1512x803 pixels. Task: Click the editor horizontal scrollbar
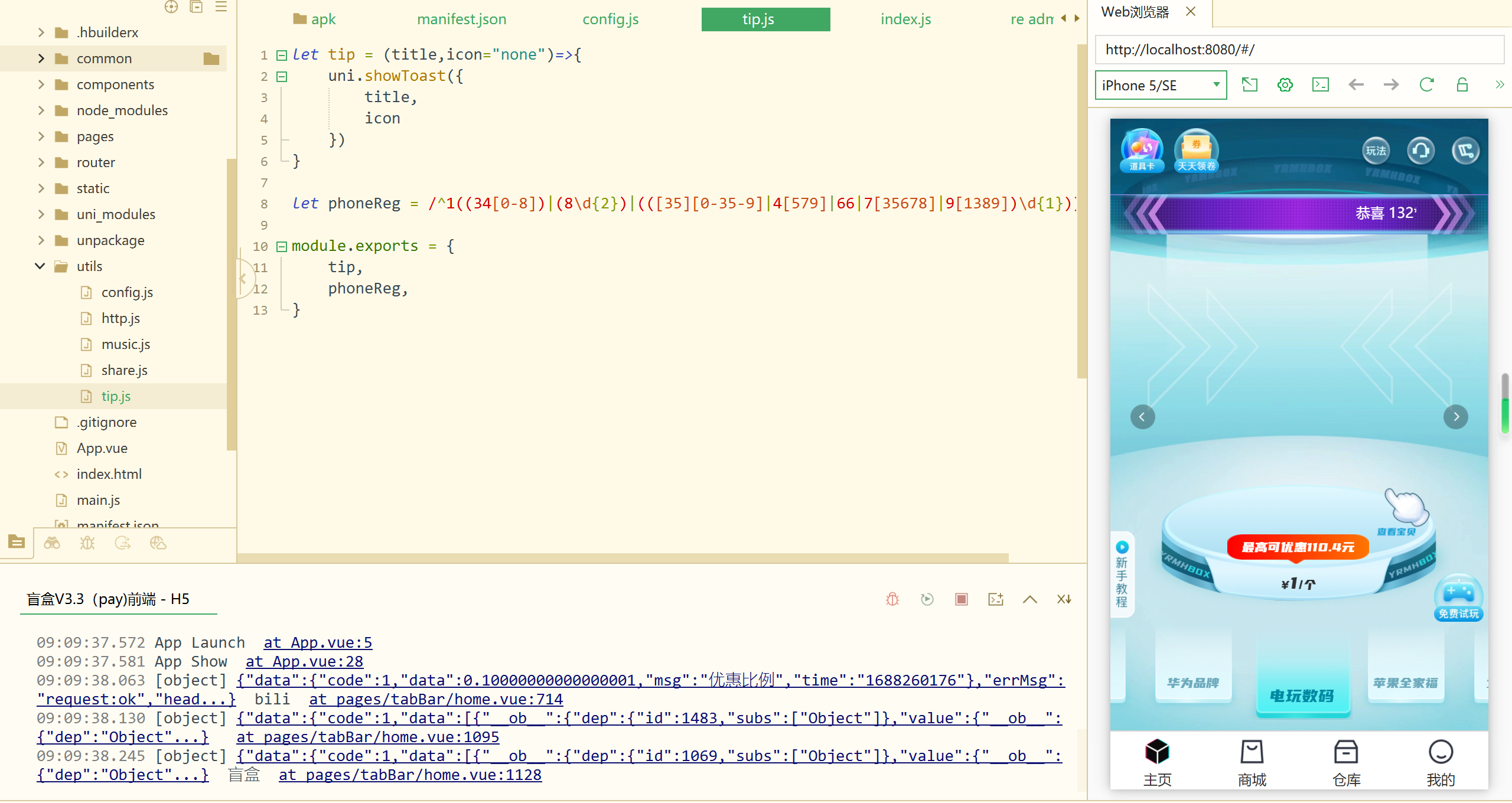point(623,558)
